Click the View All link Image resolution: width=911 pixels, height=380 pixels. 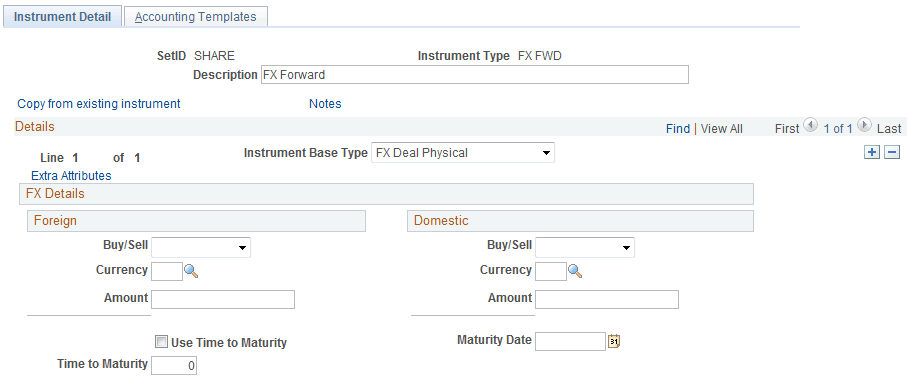coord(722,129)
